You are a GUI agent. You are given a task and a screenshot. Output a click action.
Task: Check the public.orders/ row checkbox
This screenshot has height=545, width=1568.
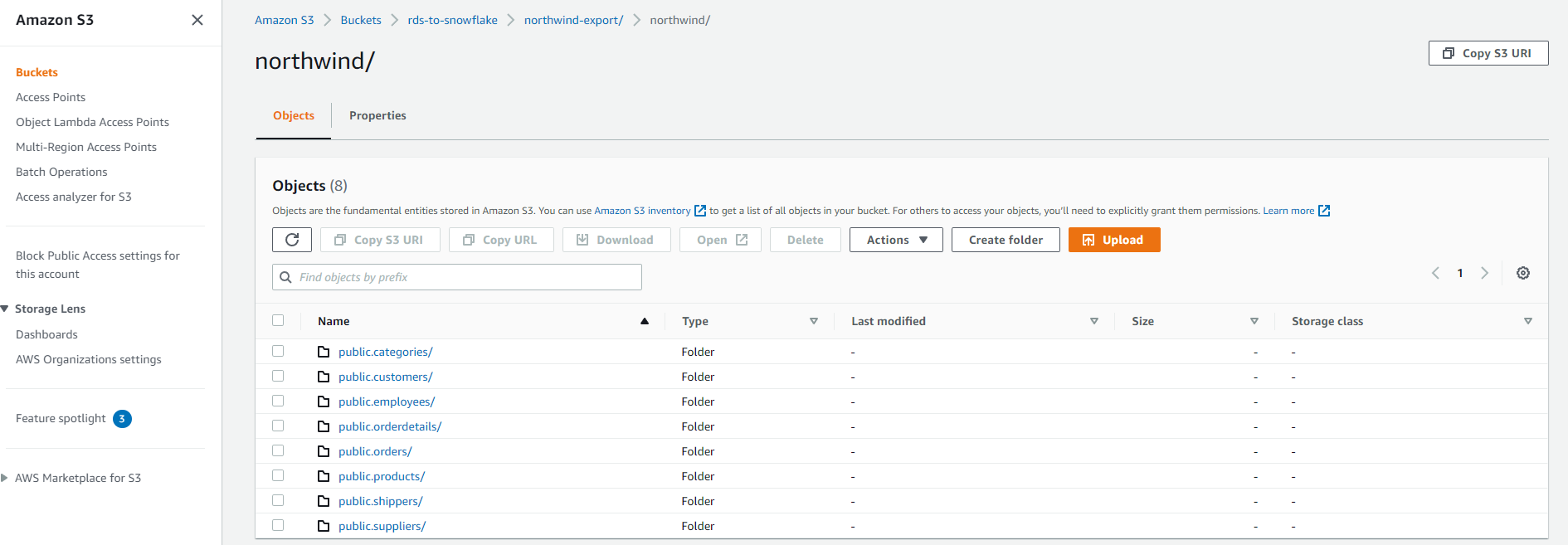pos(278,450)
